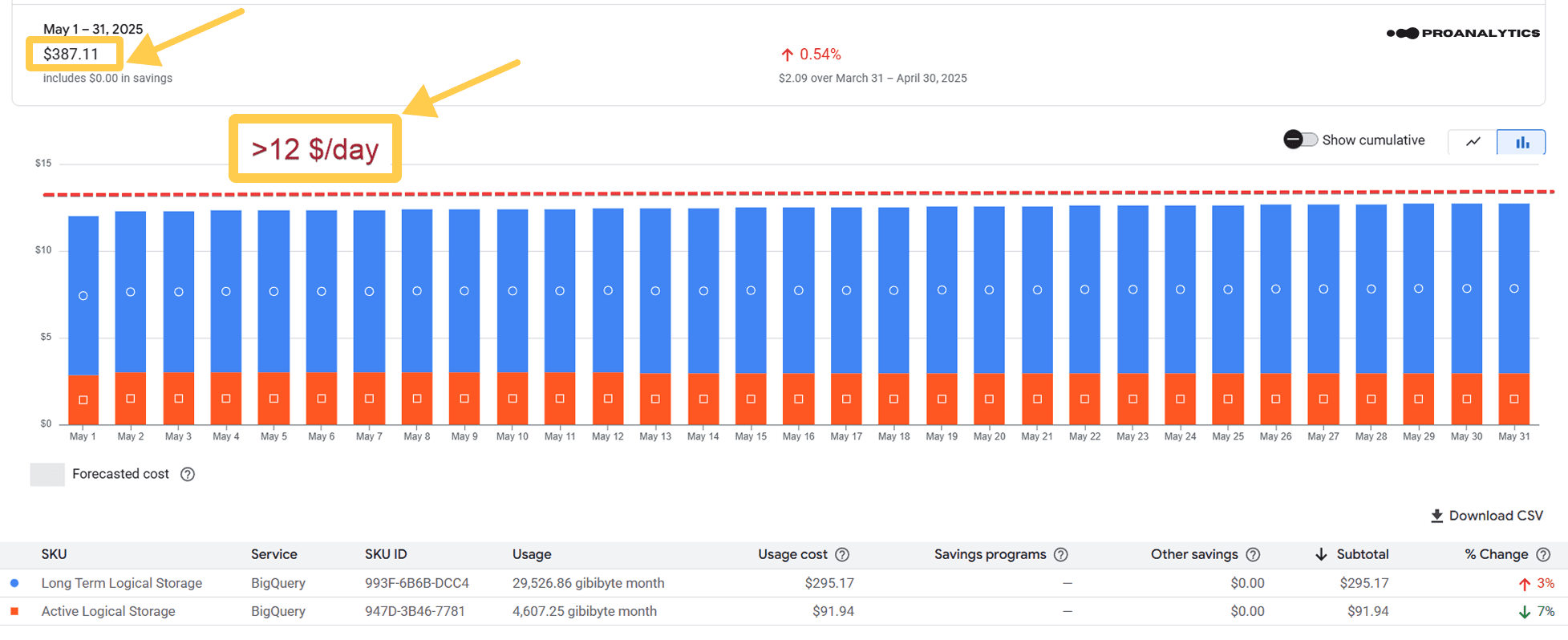Sort table by Subtotal column
Image resolution: width=1568 pixels, height=640 pixels.
point(1351,554)
